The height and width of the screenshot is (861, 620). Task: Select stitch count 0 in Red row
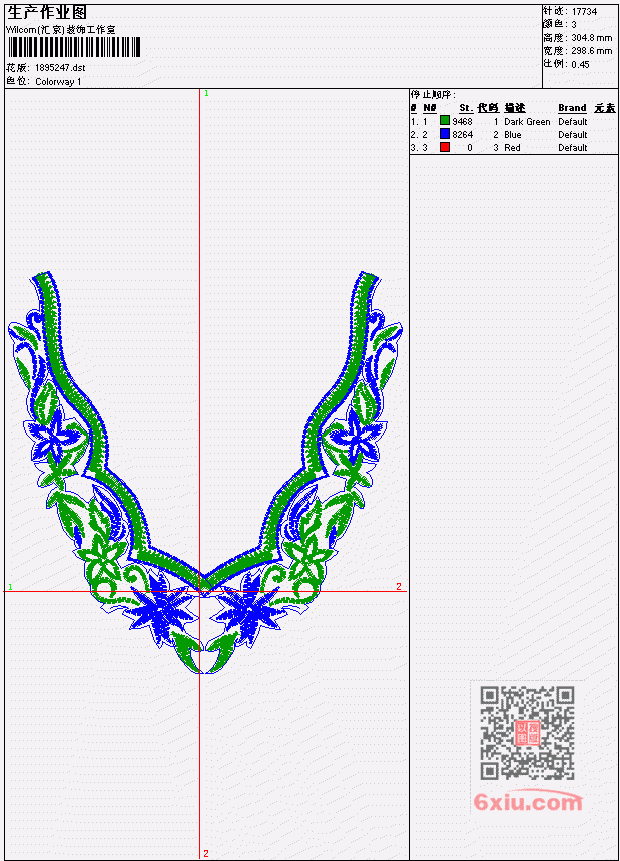tap(470, 148)
